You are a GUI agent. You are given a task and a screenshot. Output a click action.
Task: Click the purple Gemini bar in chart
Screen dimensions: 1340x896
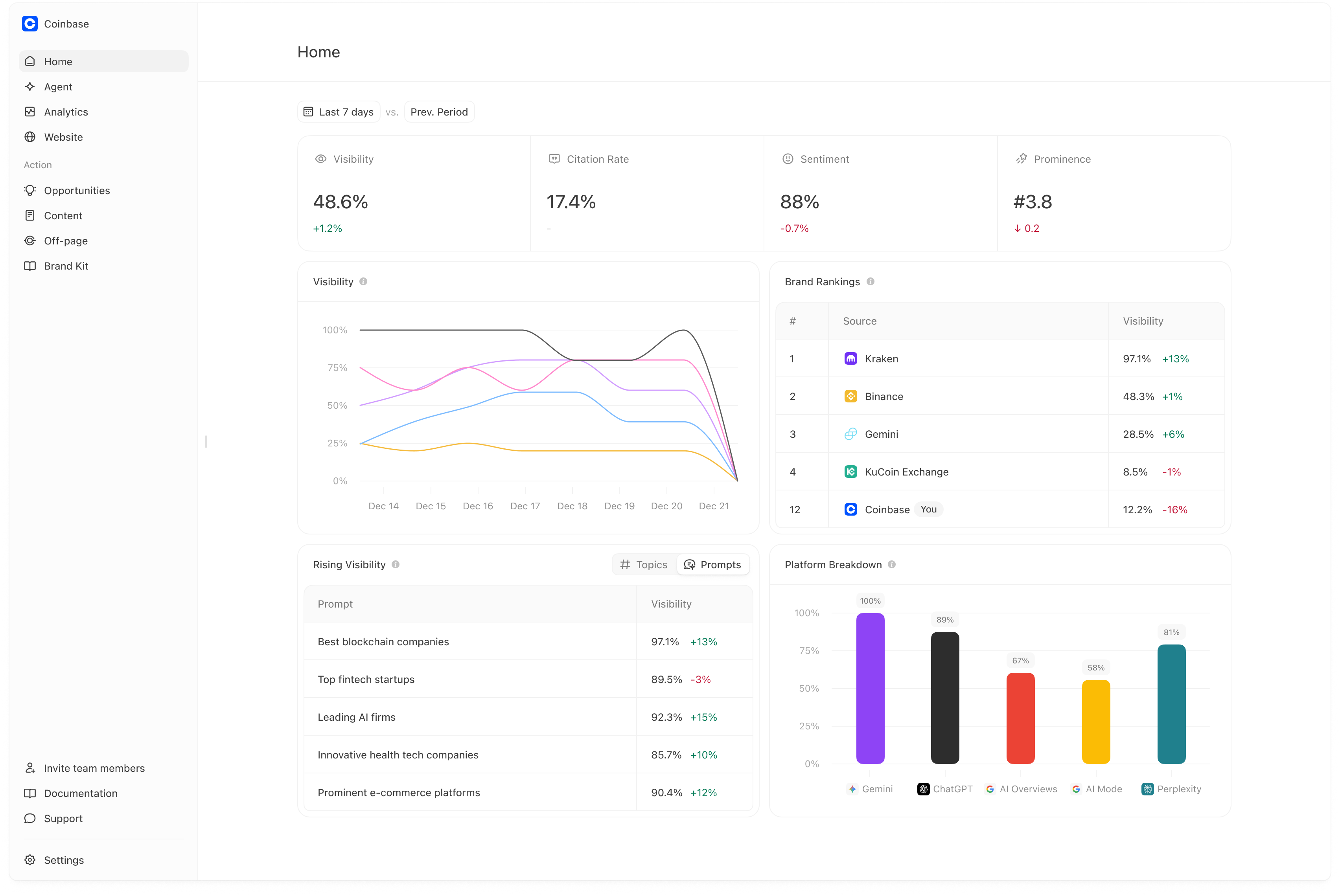tap(869, 688)
